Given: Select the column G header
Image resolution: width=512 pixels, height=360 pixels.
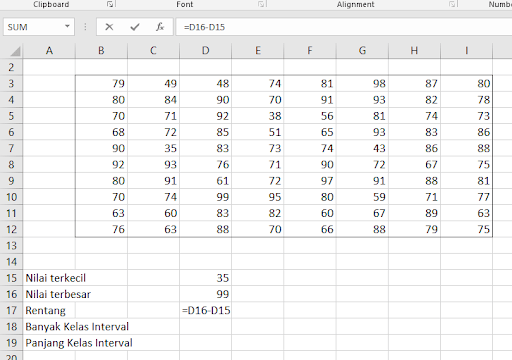Looking at the screenshot, I should pos(362,51).
